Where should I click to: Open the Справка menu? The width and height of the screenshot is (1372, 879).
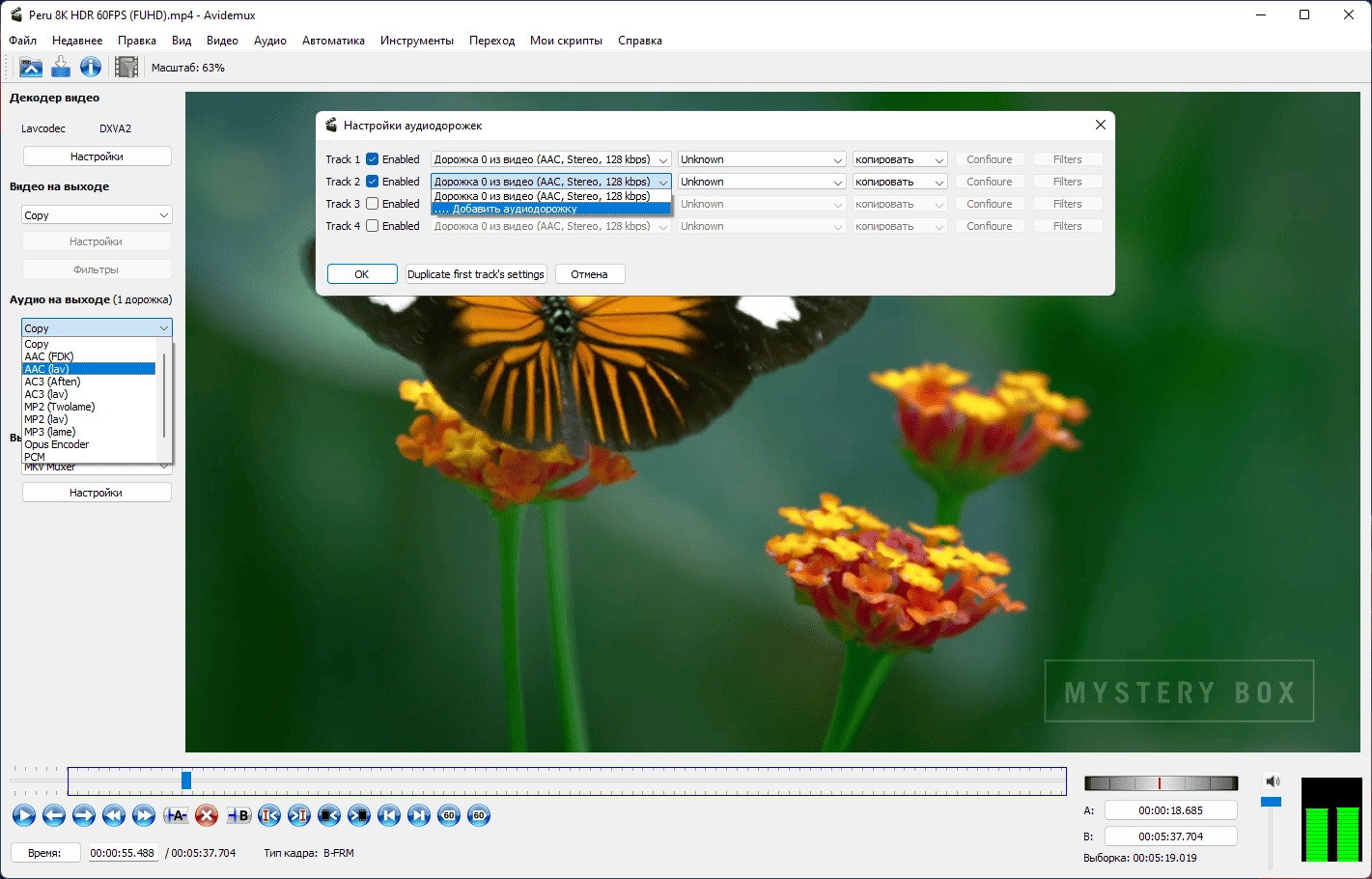640,41
